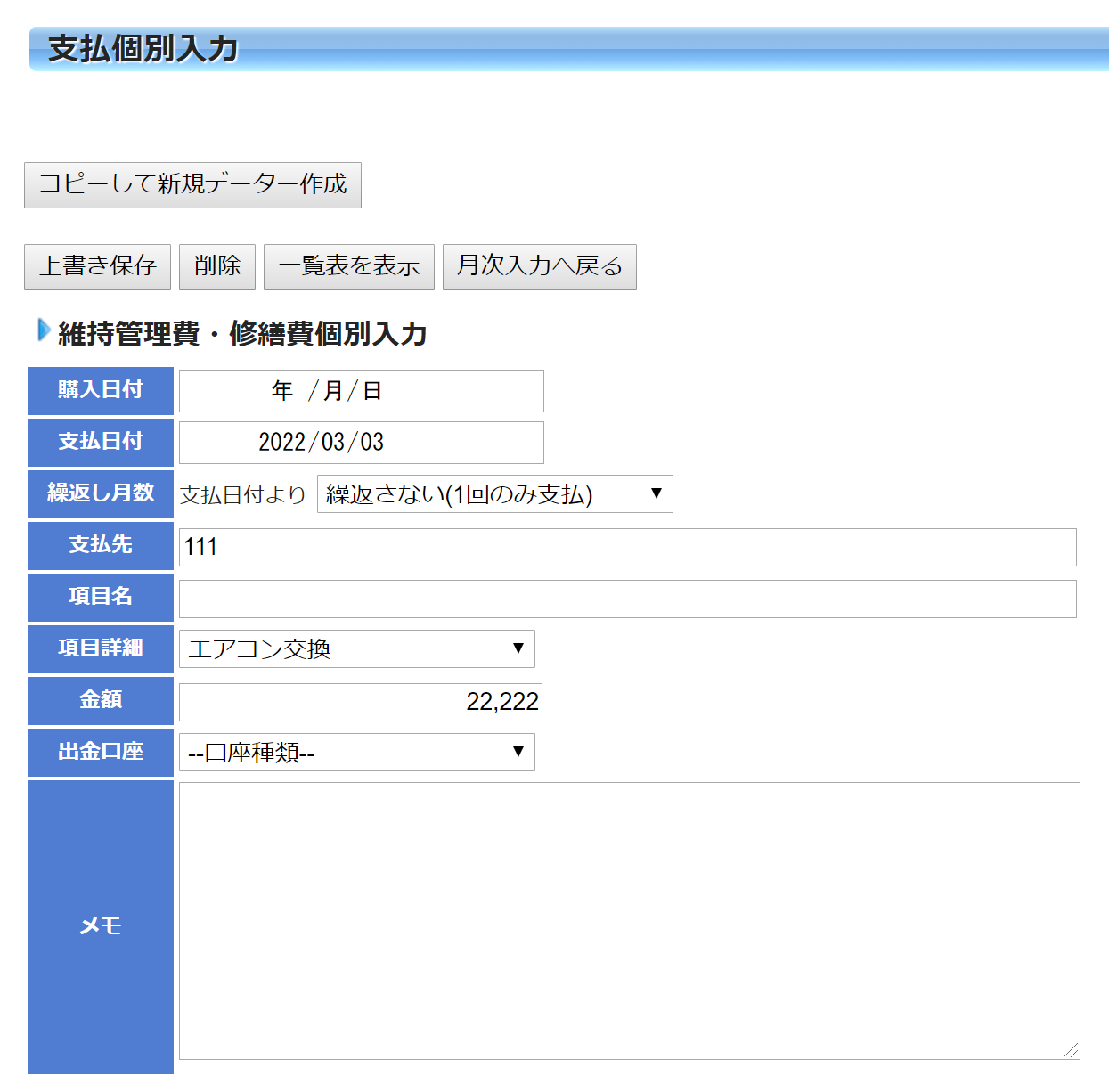Click blue triangle icon beside 維持管理費 heading
Screen dimensions: 1109x1092
tap(44, 330)
